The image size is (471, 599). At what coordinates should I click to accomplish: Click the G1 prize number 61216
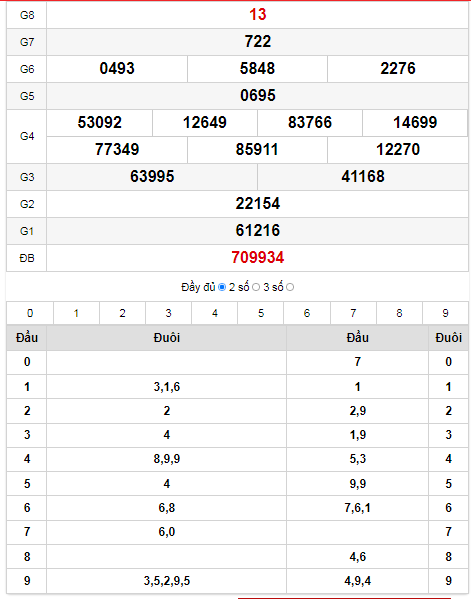[257, 230]
